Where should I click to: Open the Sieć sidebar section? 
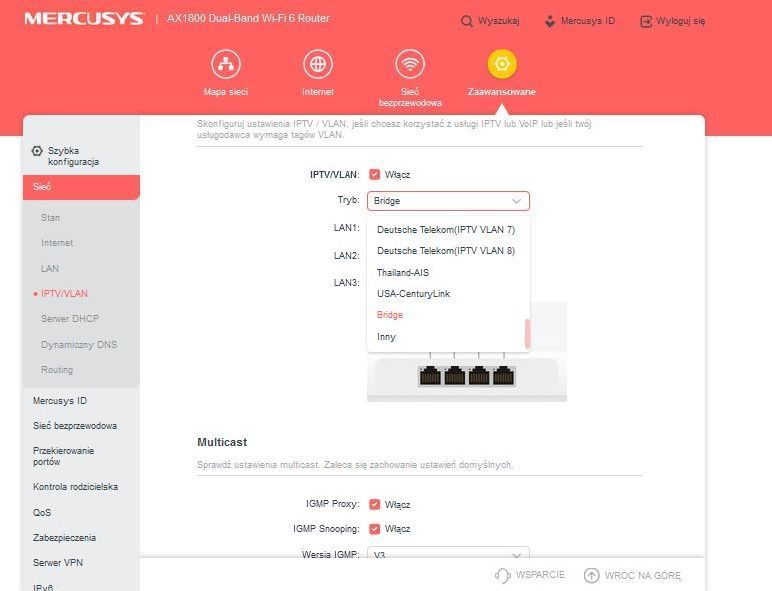click(x=81, y=187)
